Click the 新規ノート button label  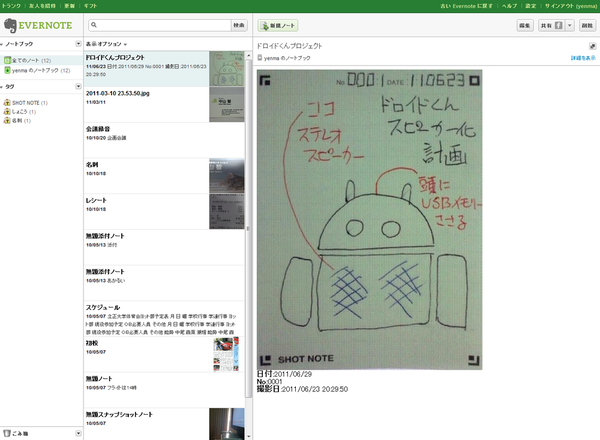(x=282, y=26)
